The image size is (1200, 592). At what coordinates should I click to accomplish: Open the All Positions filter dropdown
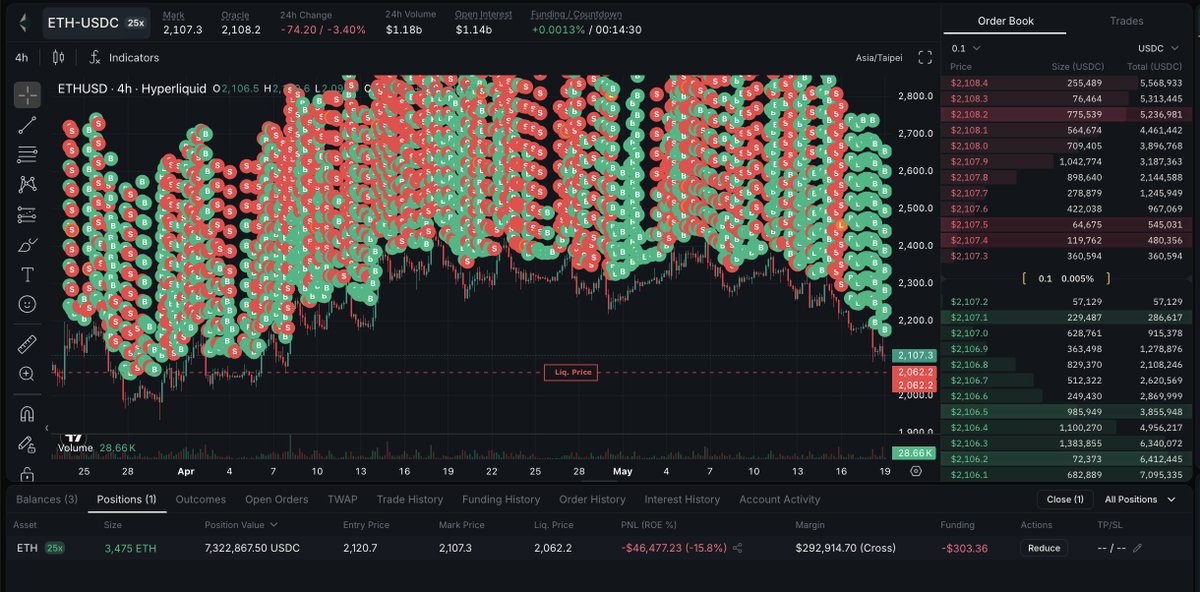[1138, 499]
